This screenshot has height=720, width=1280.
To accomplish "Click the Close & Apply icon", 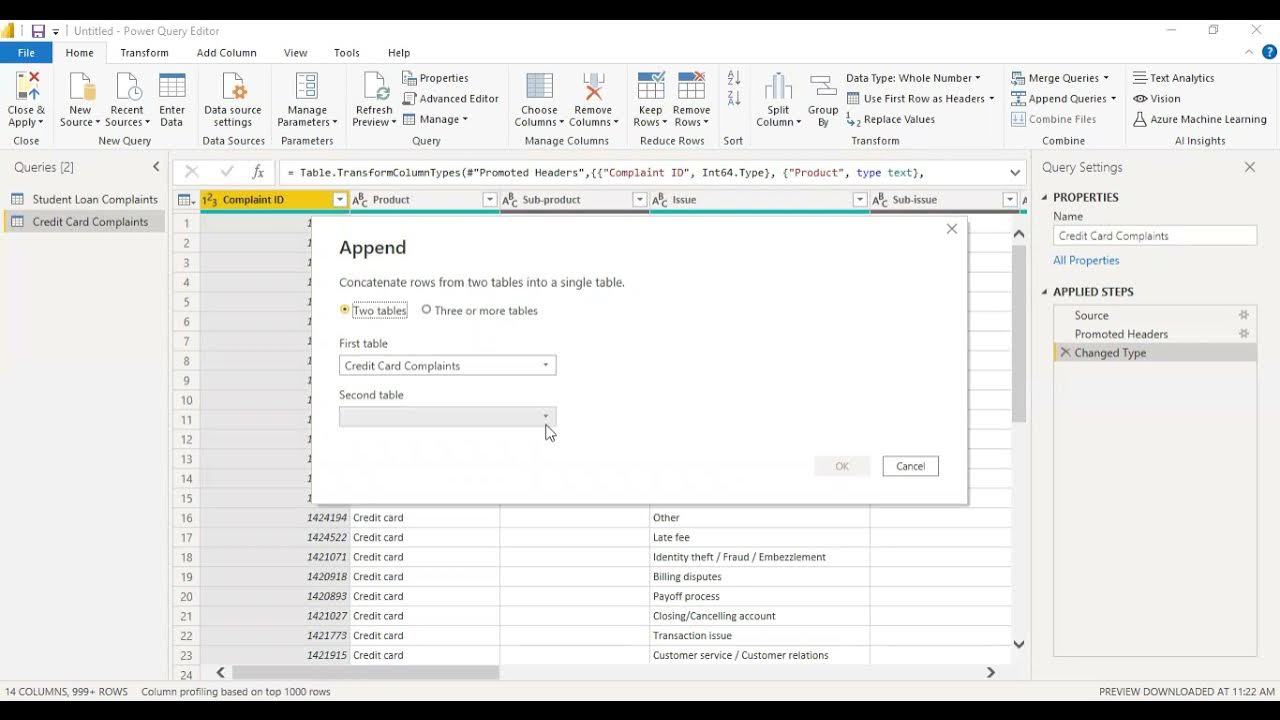I will pos(26,87).
